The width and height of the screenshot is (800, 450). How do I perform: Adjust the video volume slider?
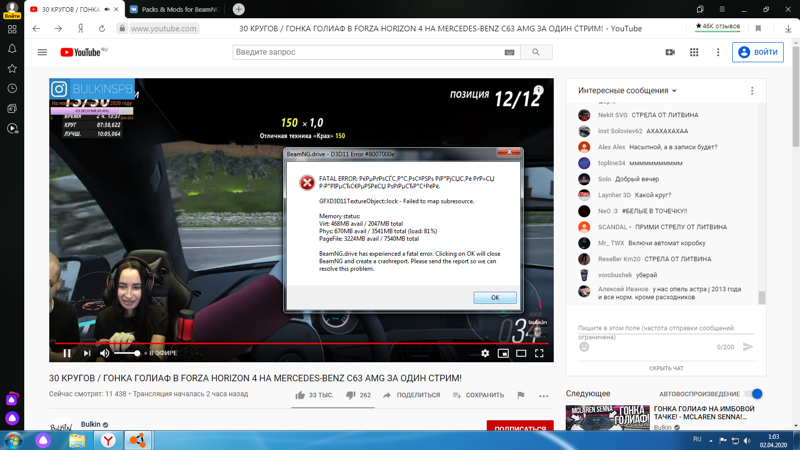127,353
